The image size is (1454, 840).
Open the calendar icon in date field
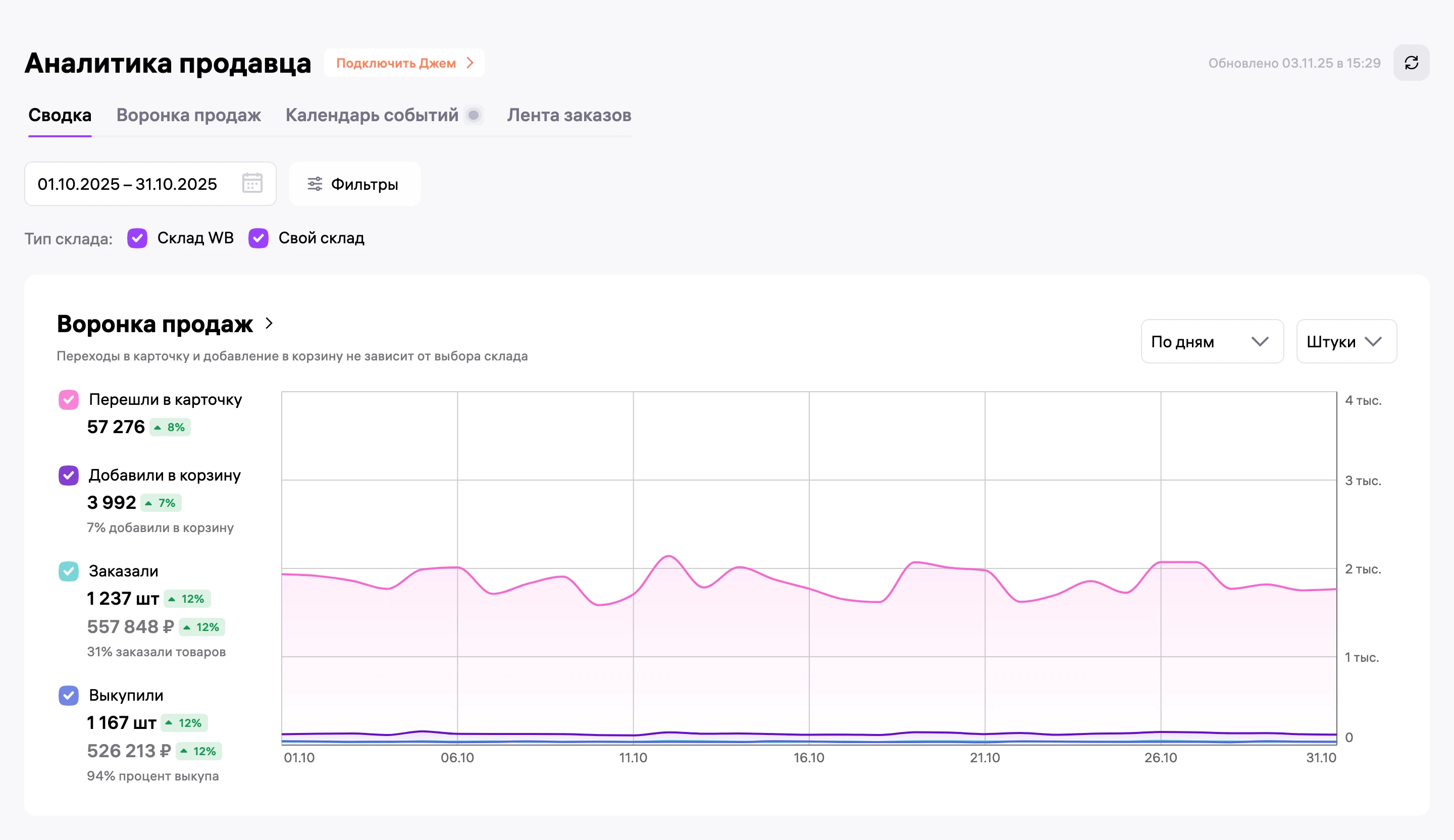252,183
